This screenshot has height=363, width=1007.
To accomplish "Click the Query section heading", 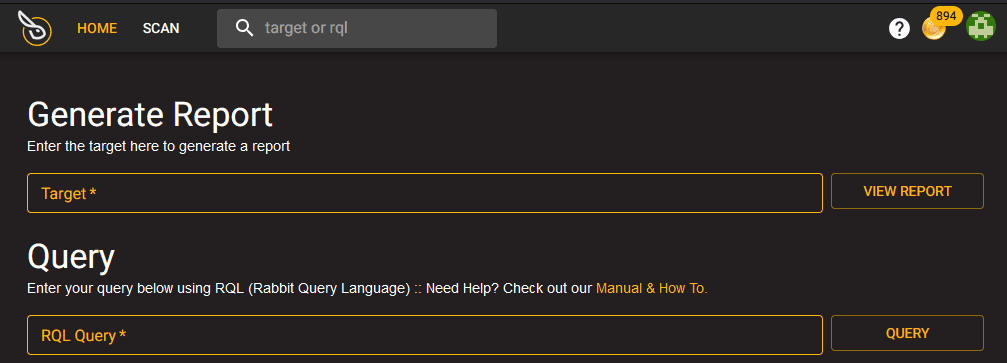I will (x=71, y=258).
